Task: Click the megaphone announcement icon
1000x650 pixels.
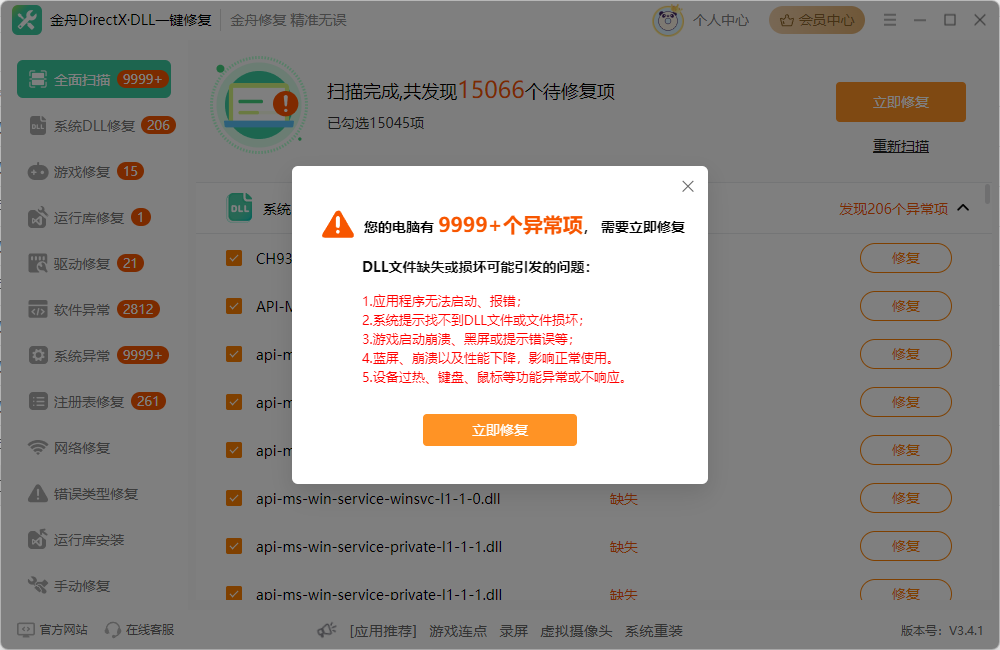Action: click(x=327, y=630)
